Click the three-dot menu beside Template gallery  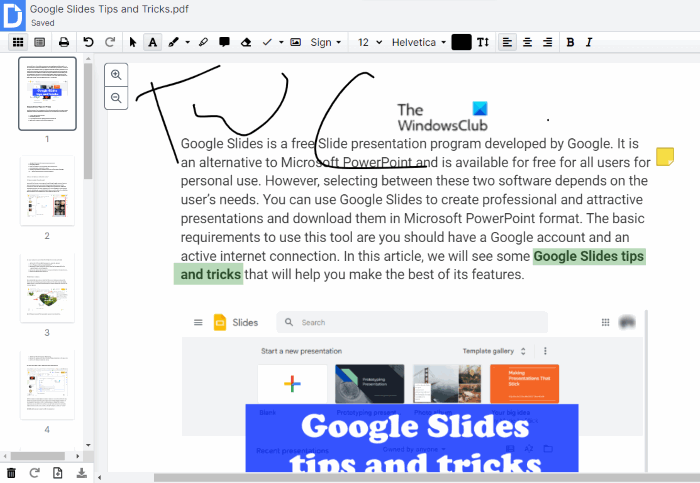click(x=545, y=351)
